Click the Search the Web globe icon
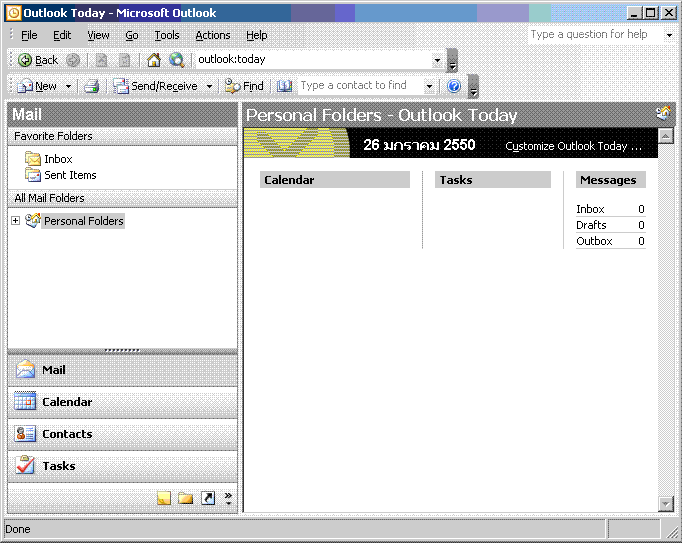 click(x=177, y=60)
